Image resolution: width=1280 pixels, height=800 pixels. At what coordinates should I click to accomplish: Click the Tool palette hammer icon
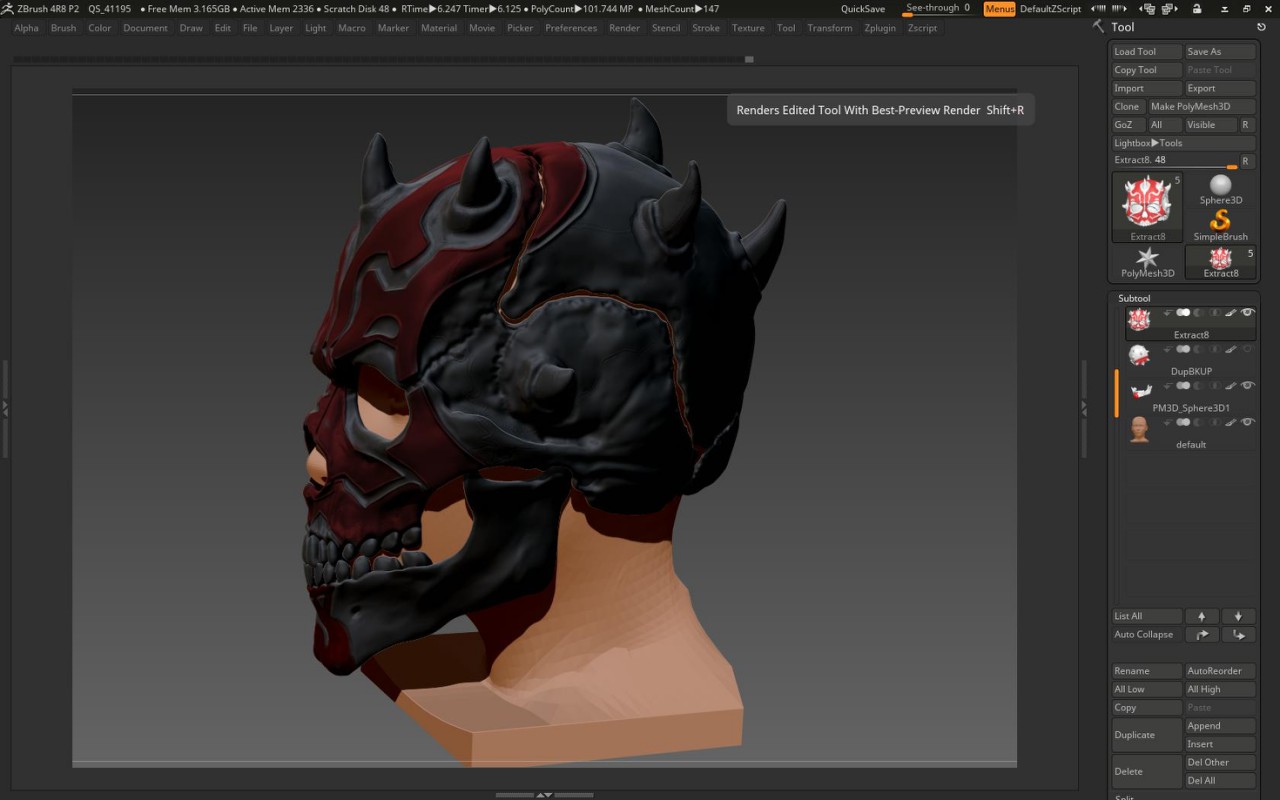(x=1099, y=27)
